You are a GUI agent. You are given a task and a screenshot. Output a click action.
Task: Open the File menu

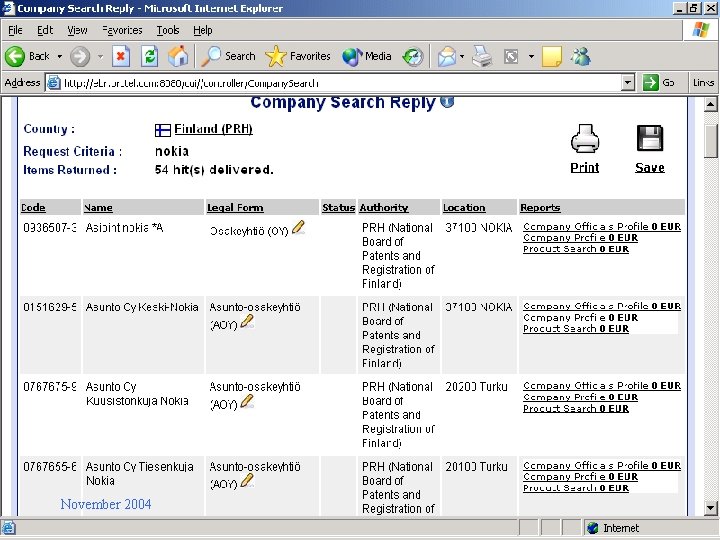(15, 30)
